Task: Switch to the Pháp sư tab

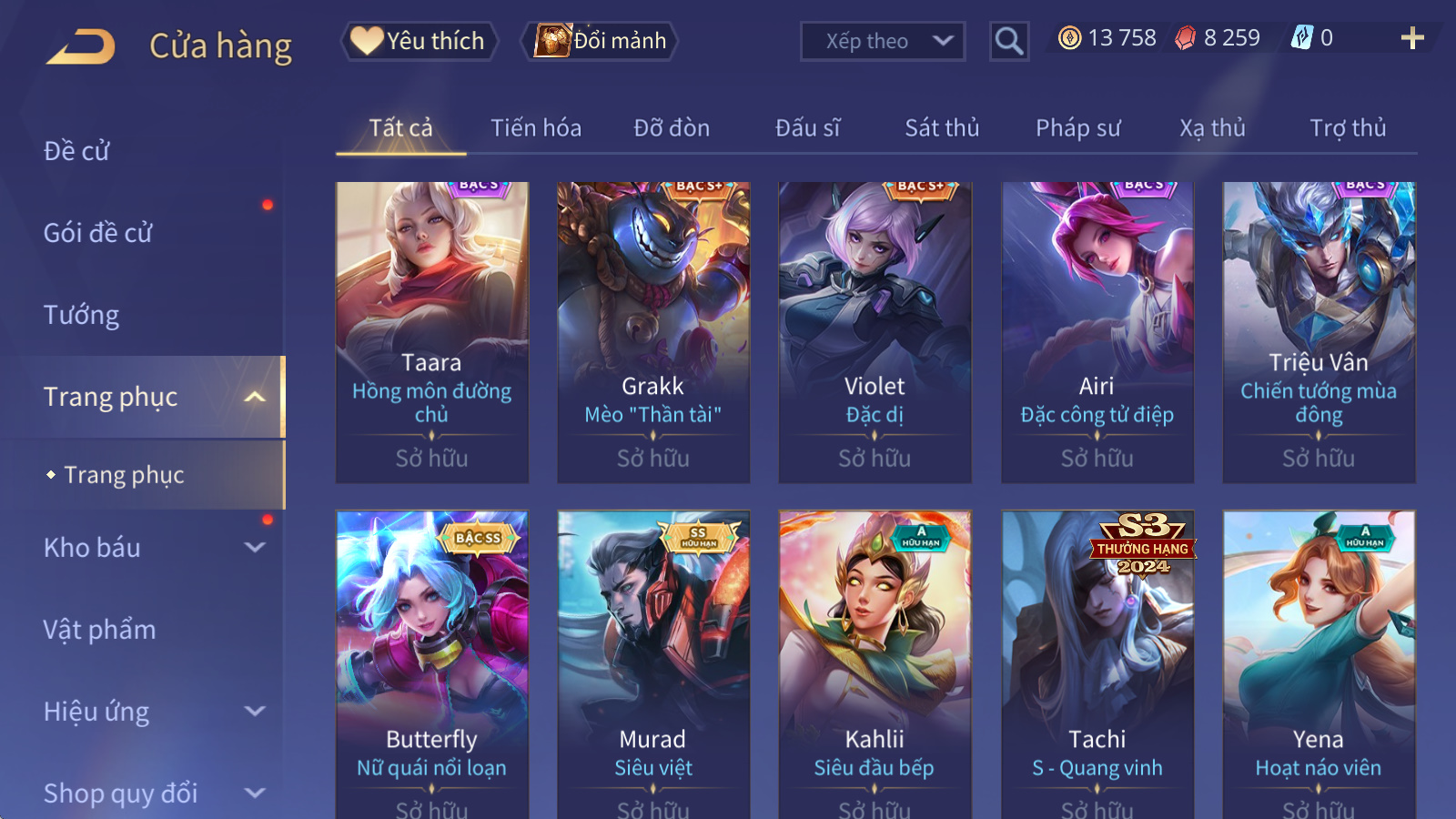Action: coord(1077,128)
